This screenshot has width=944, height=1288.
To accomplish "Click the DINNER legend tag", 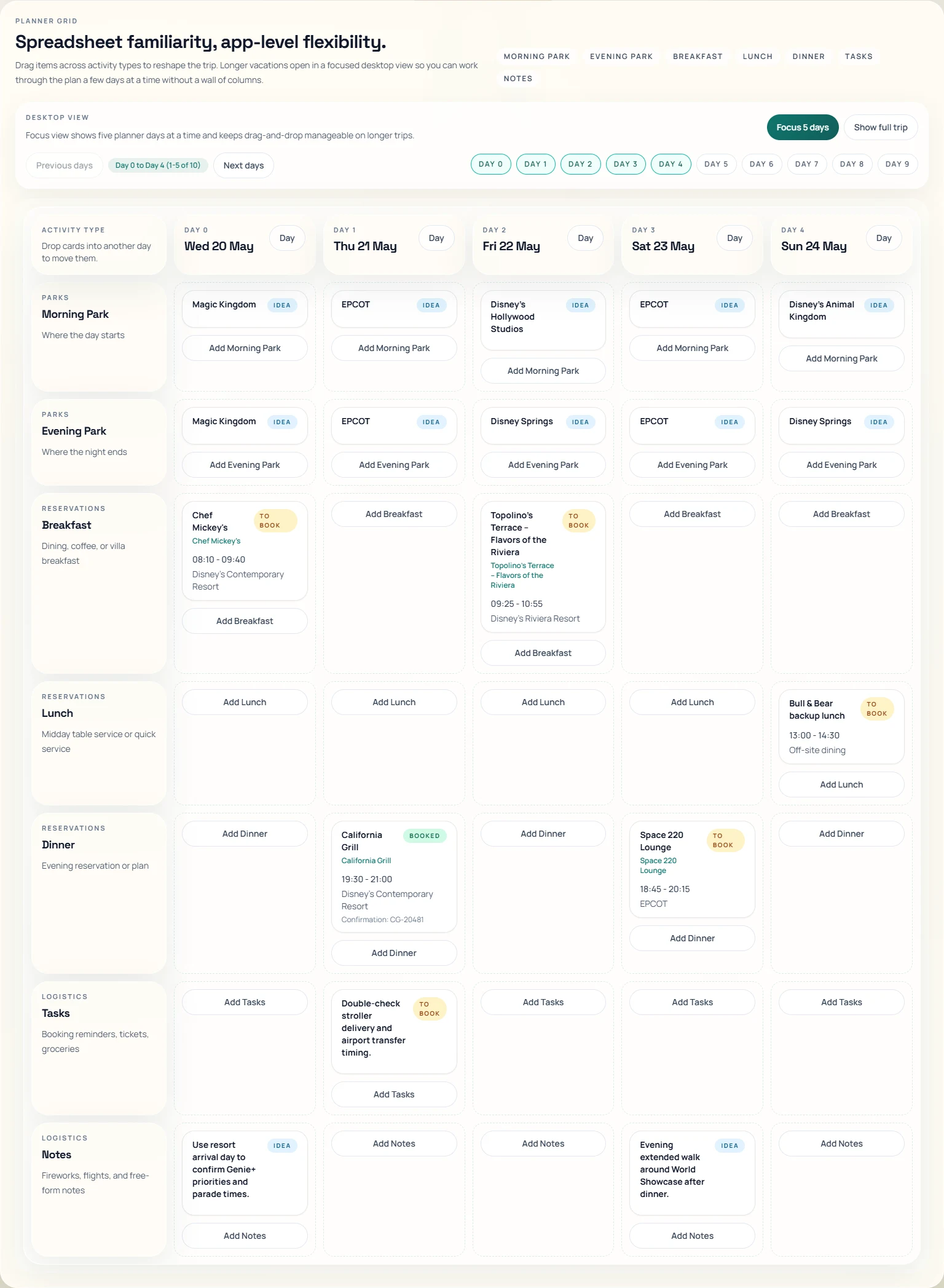I will [808, 57].
